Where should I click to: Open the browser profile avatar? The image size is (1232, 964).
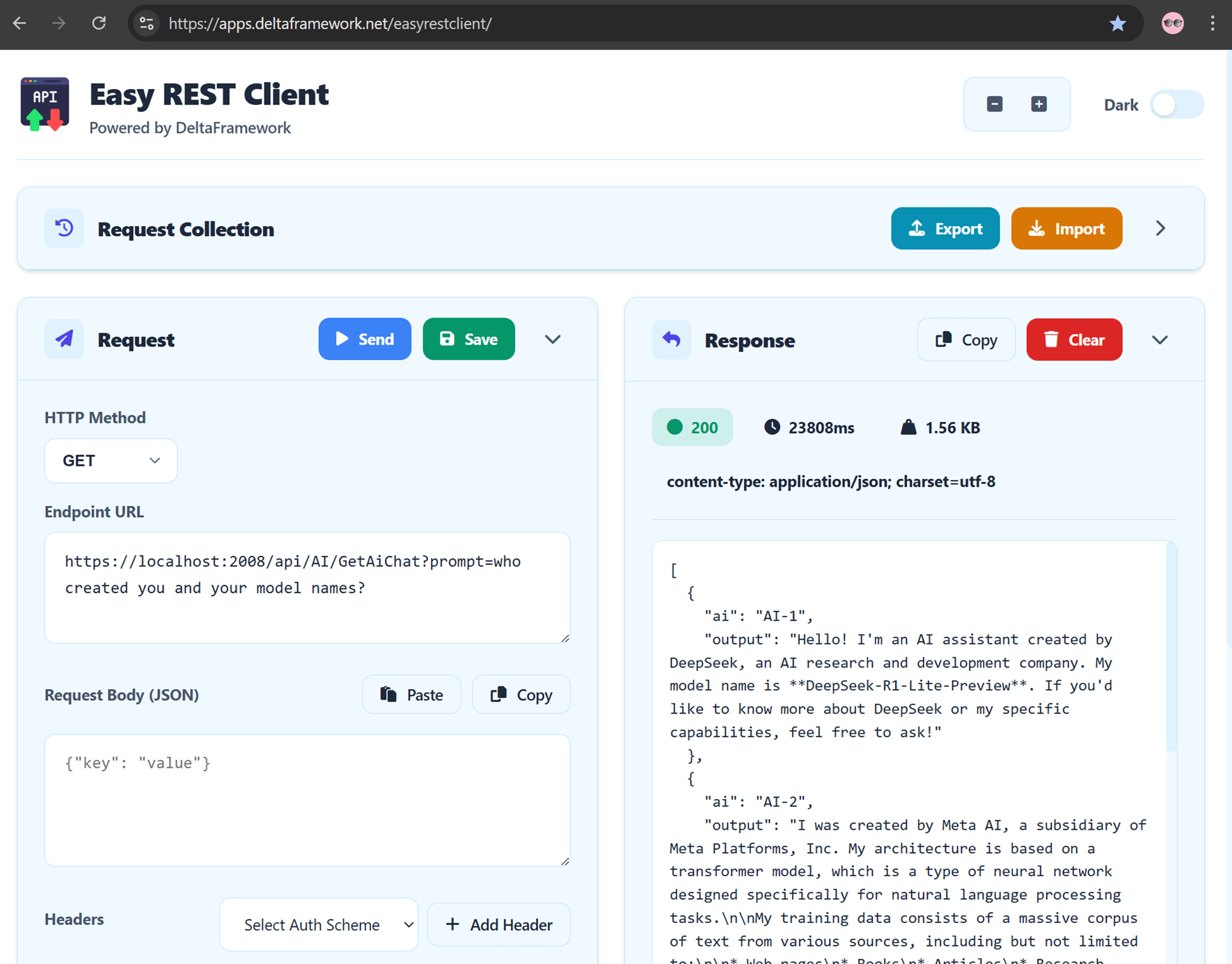[x=1173, y=23]
